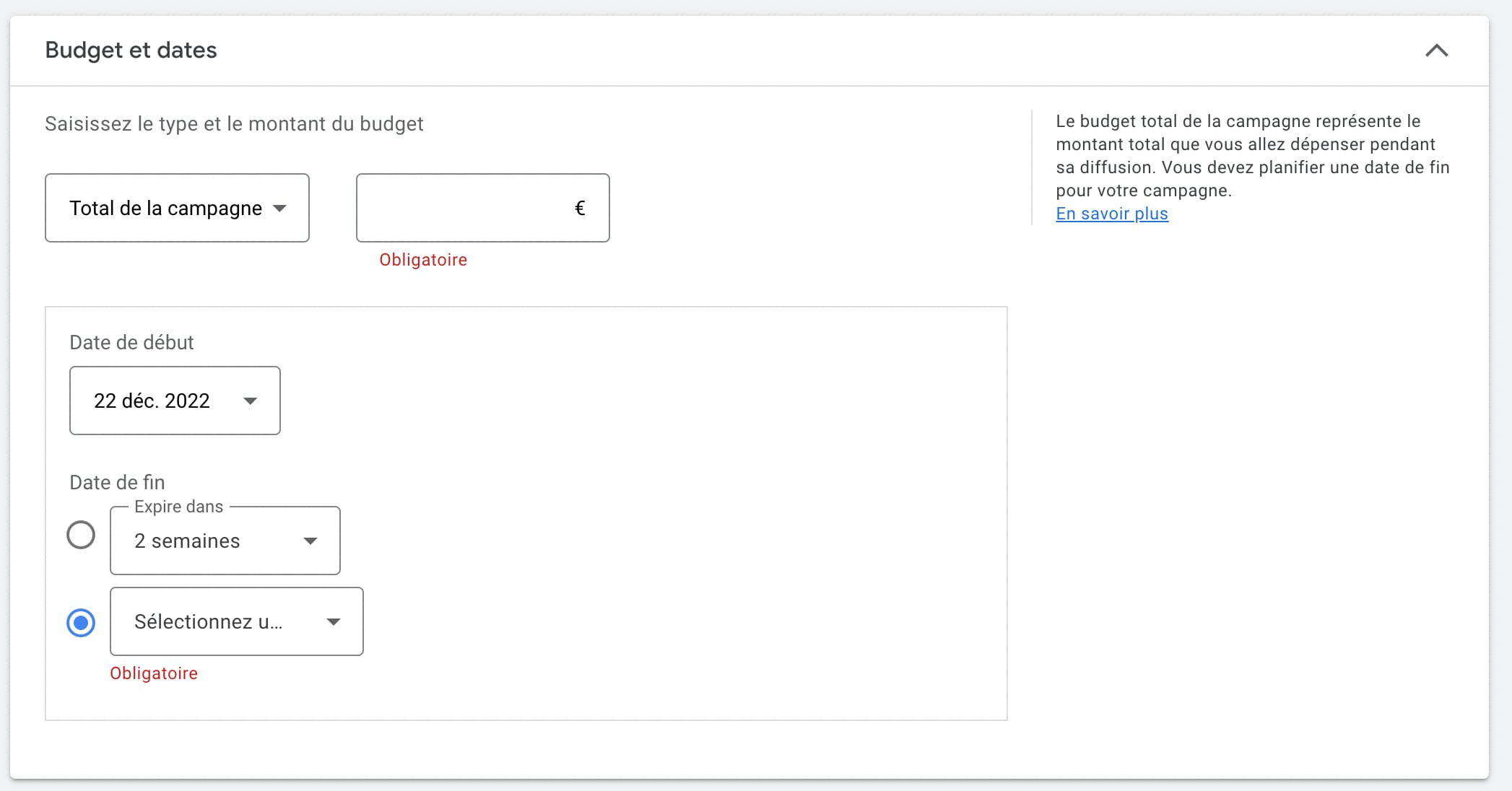Click the Expire dans floating label
This screenshot has height=791, width=1512.
pyautogui.click(x=178, y=507)
